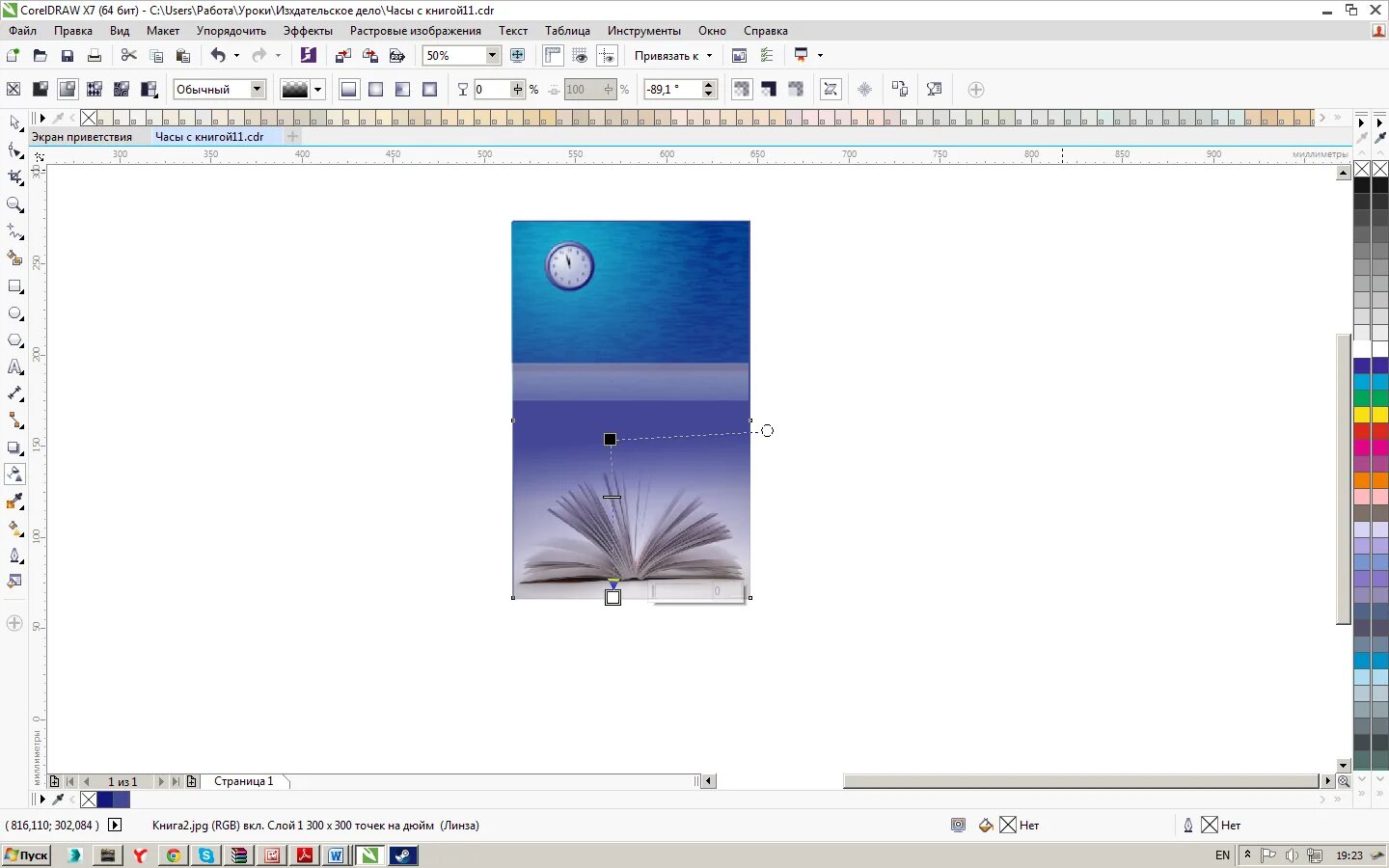
Task: Choose Bitmap pattern transparency type
Action: pos(122,90)
